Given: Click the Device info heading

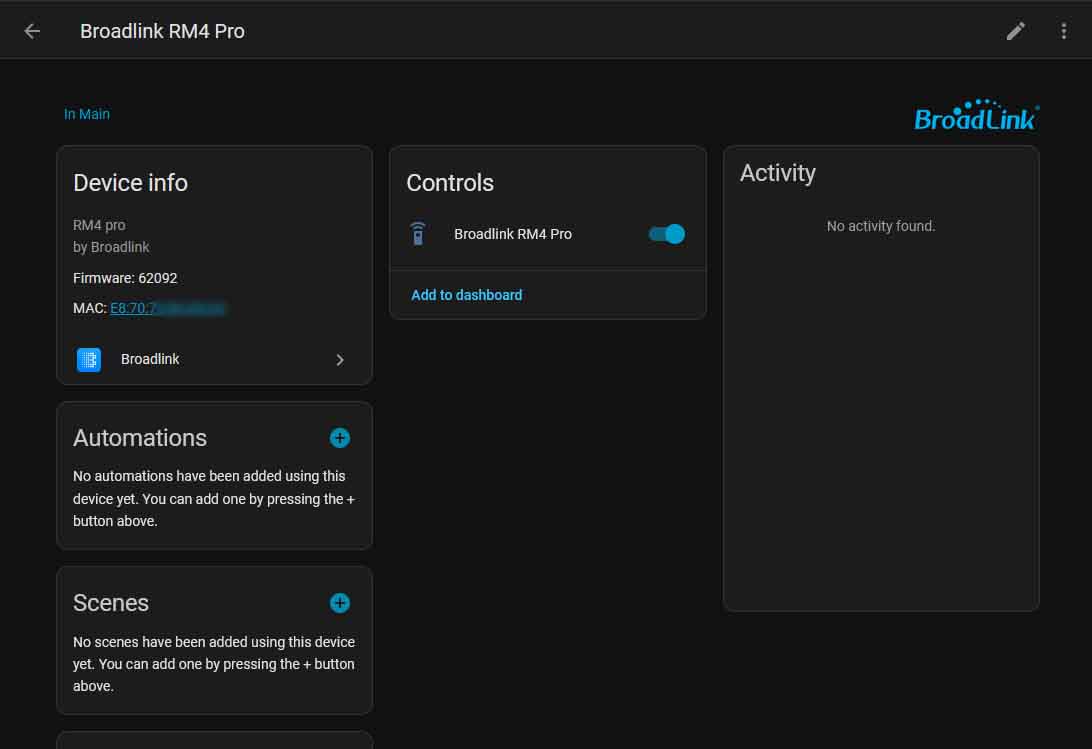Looking at the screenshot, I should click(x=130, y=183).
